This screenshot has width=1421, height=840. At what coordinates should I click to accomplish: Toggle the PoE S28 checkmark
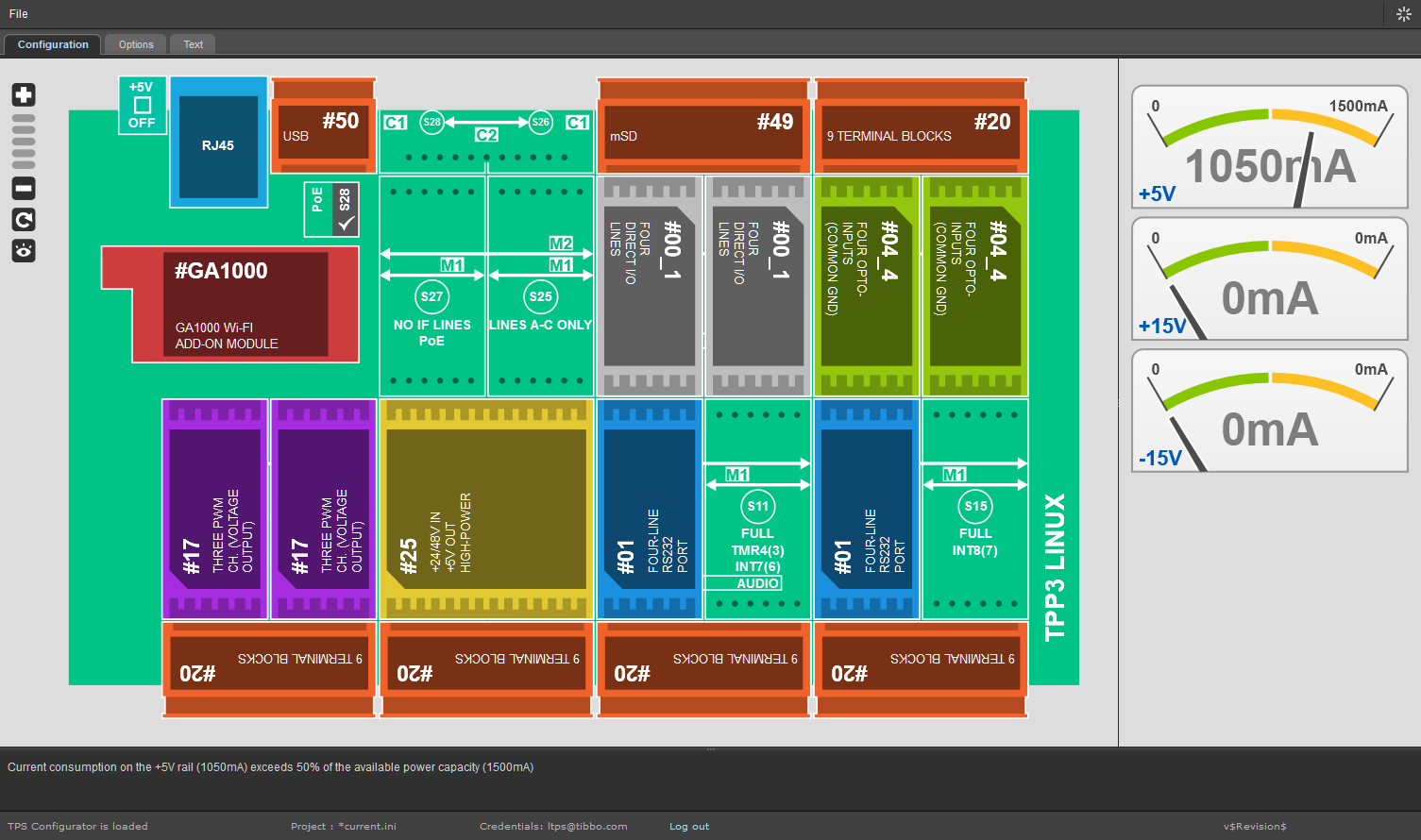pos(346,223)
